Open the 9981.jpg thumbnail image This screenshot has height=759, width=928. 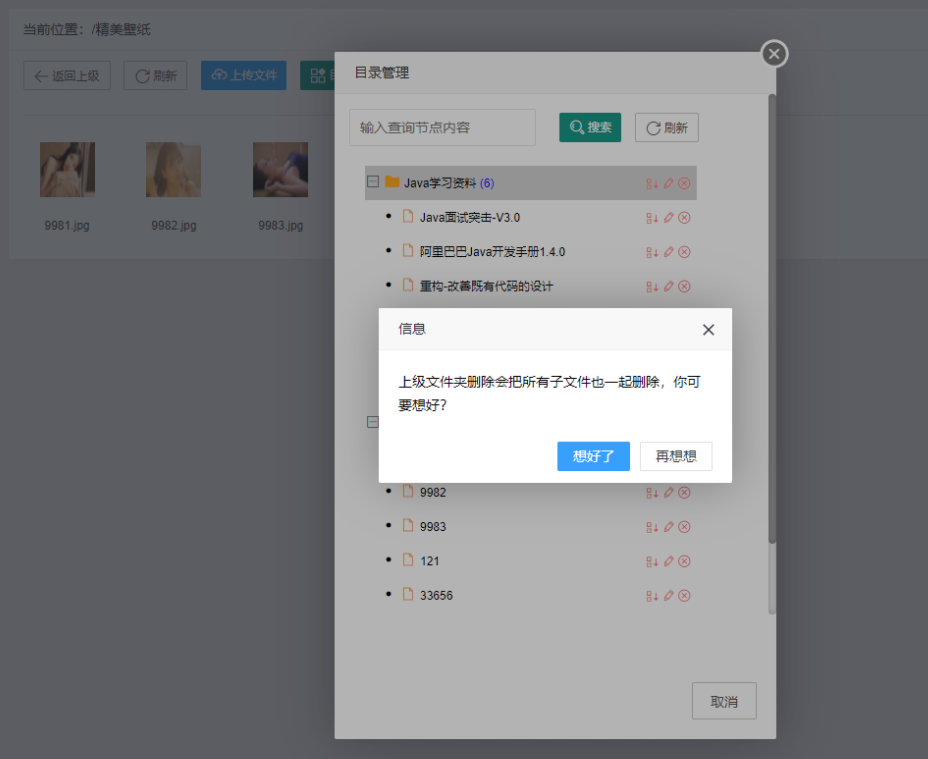click(x=67, y=169)
